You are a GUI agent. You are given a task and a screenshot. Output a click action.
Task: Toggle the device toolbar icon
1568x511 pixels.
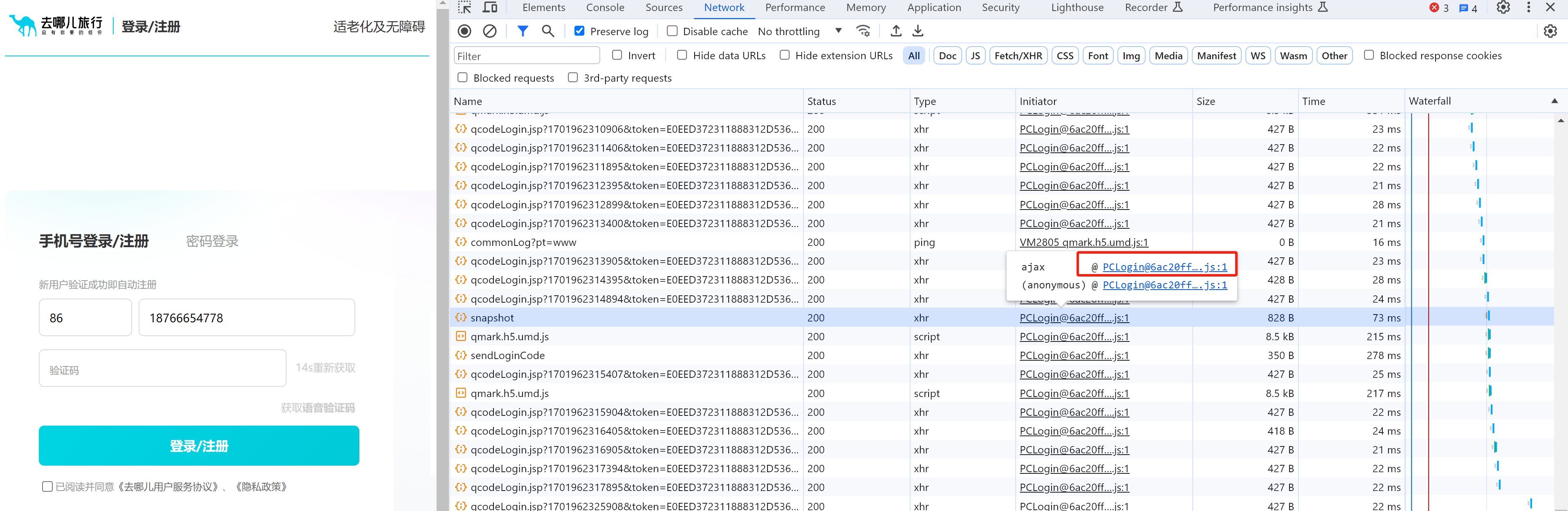pyautogui.click(x=490, y=7)
